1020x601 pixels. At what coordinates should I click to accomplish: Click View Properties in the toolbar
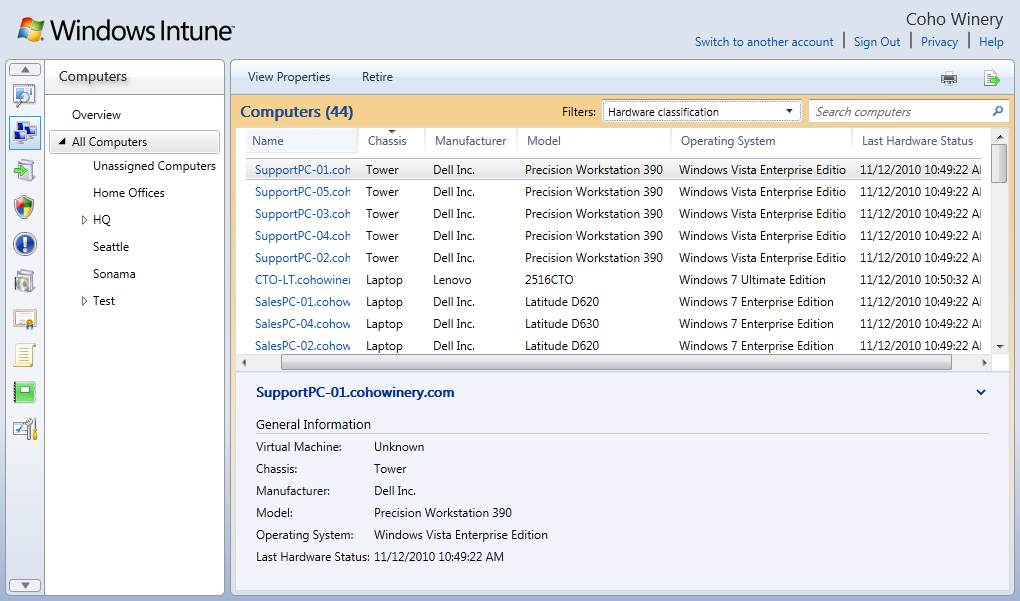point(289,77)
